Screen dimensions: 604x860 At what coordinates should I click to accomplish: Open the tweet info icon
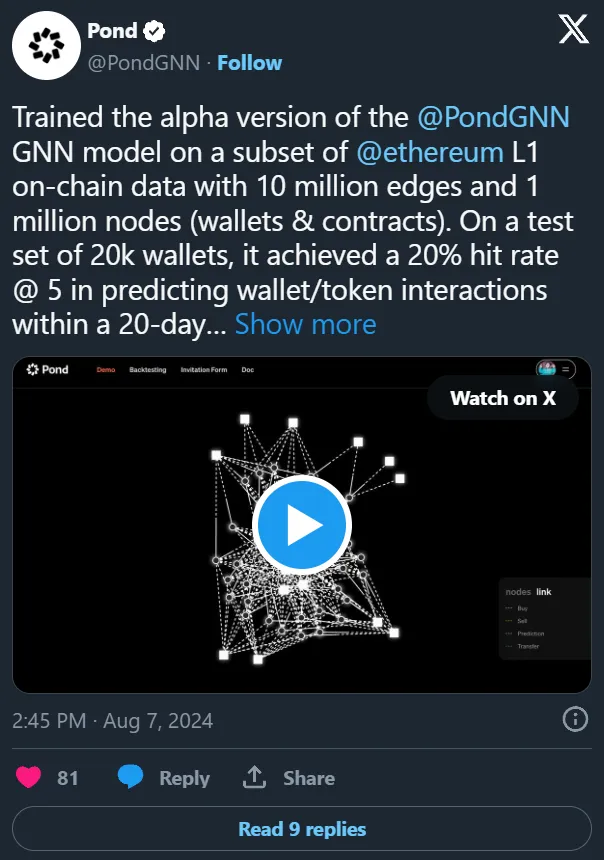575,719
